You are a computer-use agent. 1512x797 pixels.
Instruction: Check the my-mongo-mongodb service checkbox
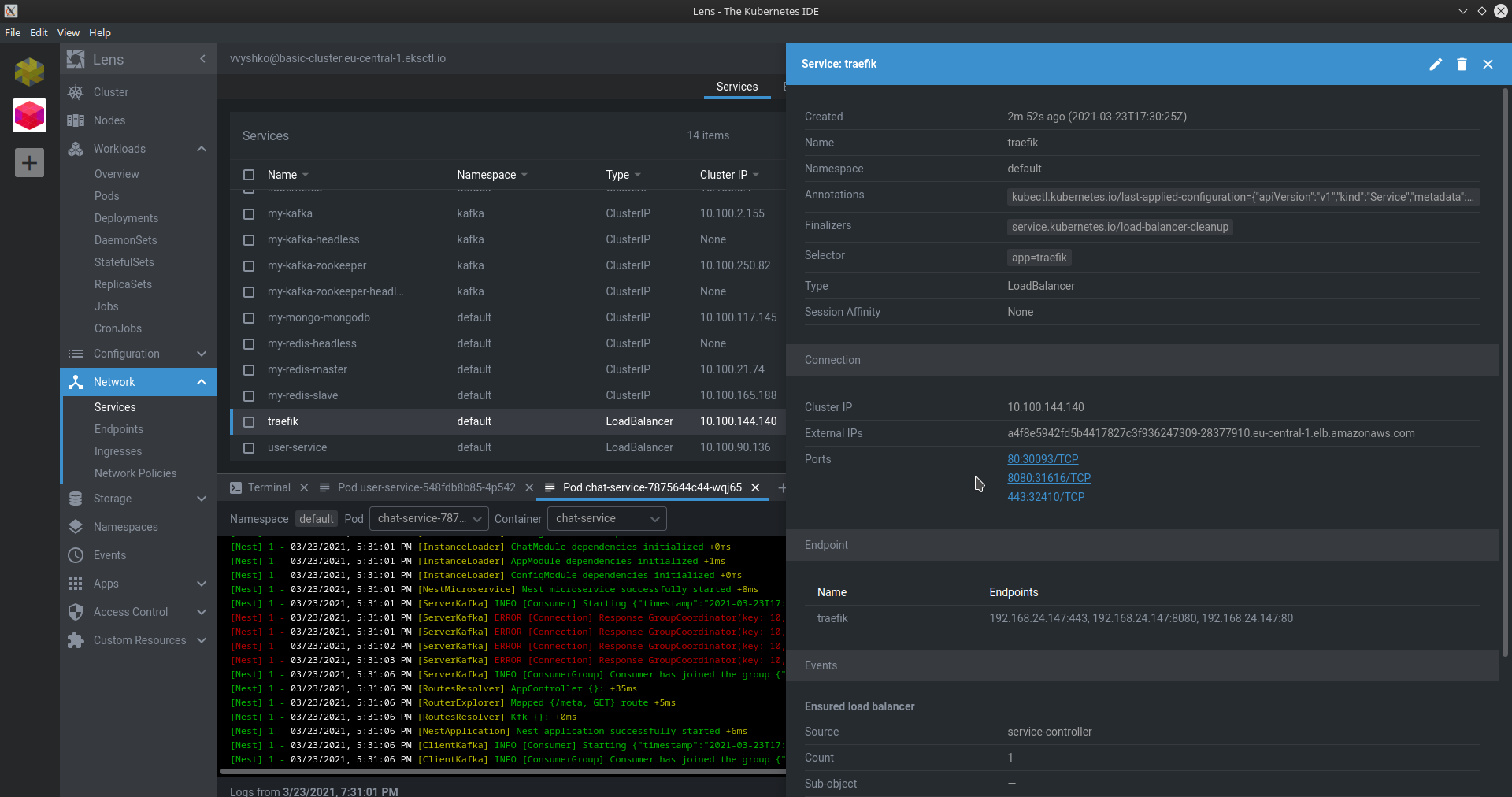[249, 317]
